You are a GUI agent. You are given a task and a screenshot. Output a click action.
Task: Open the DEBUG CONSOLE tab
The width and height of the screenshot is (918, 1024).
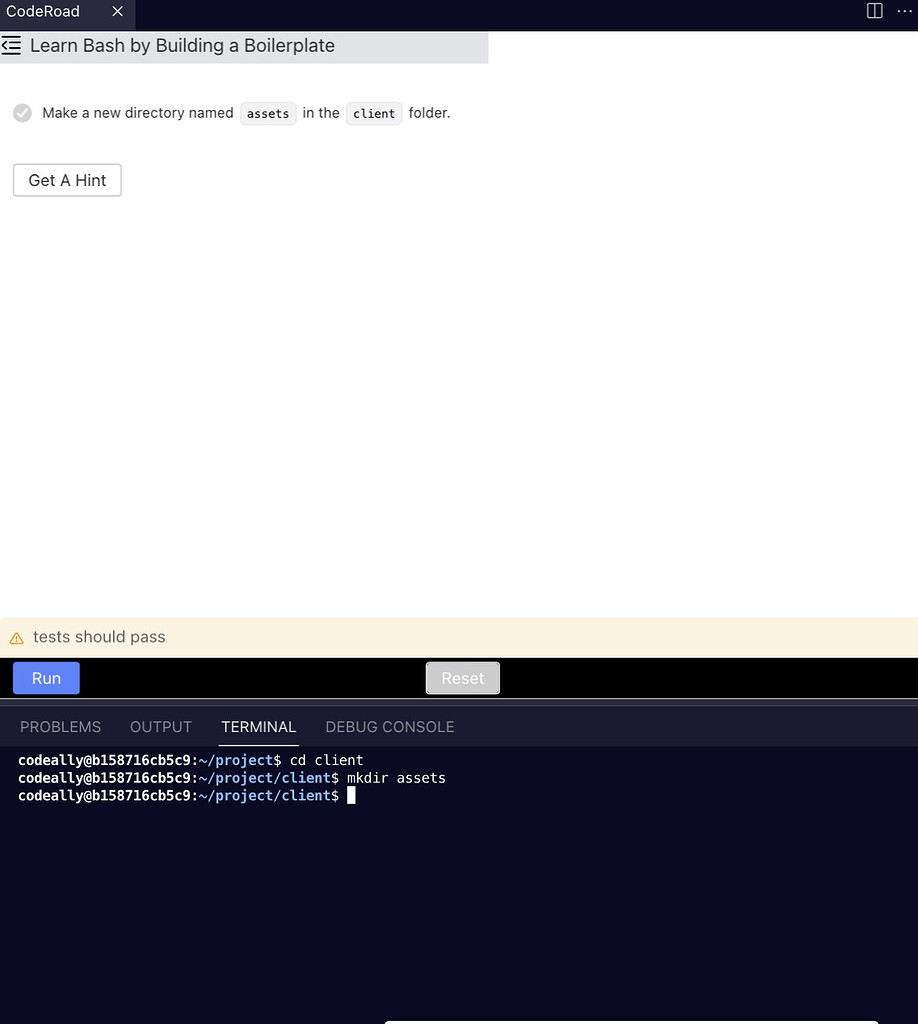389,727
